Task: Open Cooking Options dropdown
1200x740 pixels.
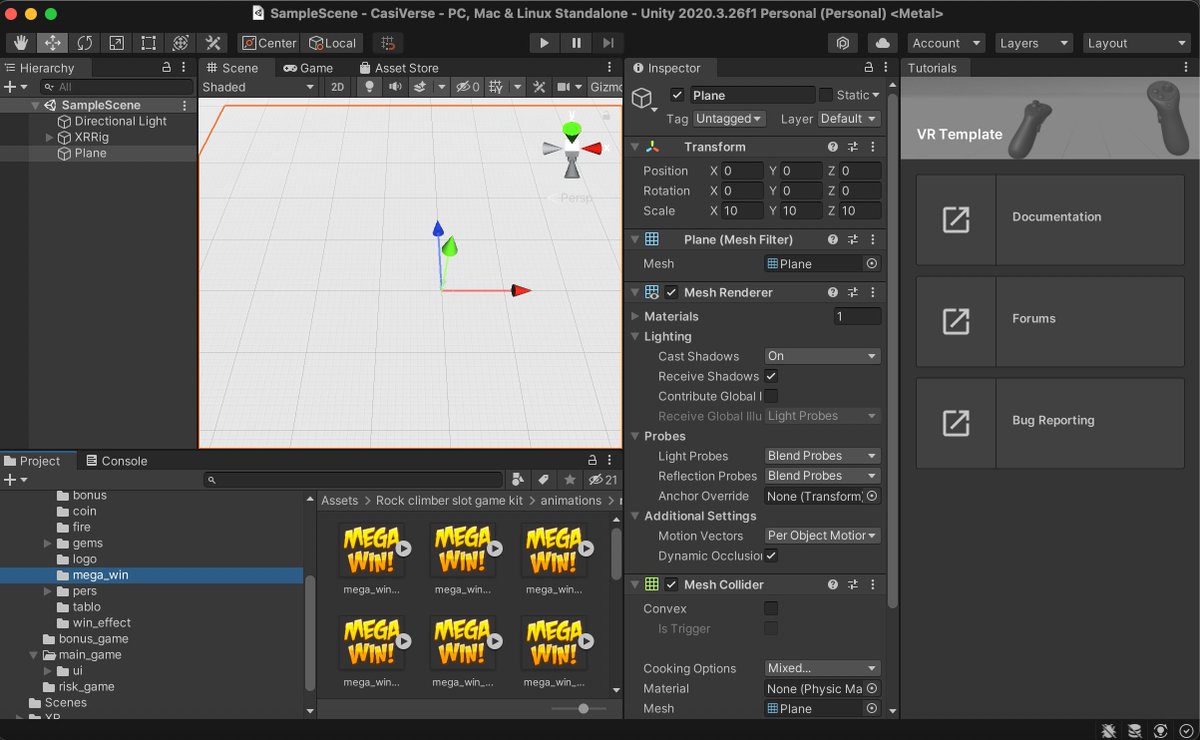Action: click(x=822, y=668)
